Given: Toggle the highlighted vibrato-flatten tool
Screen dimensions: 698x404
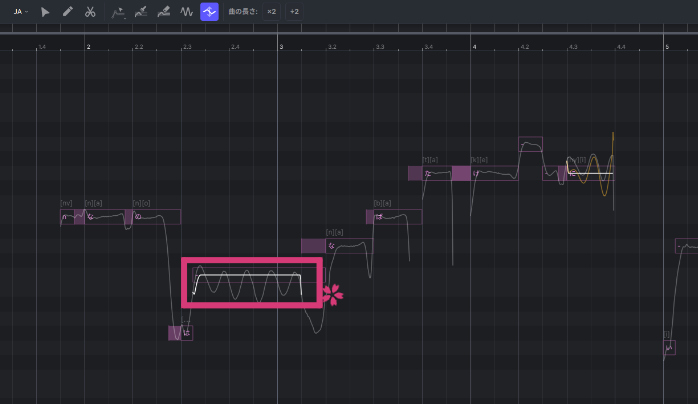Looking at the screenshot, I should tap(209, 12).
